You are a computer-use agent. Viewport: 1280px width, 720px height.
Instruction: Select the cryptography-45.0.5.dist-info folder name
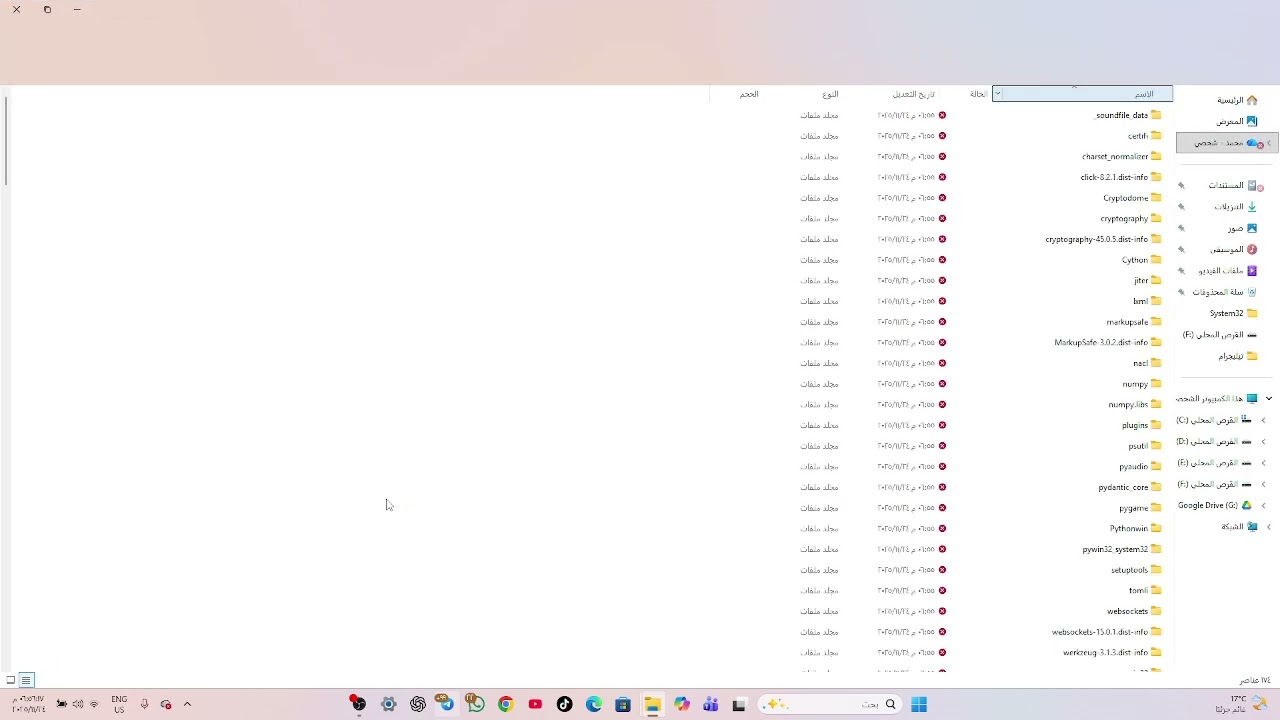(x=1097, y=239)
